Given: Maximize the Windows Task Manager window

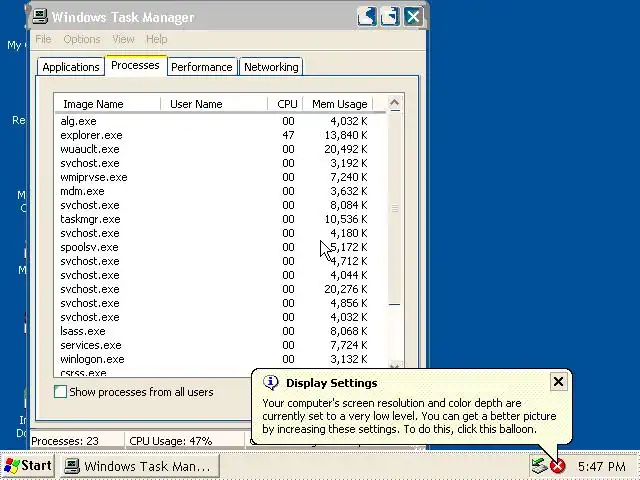Looking at the screenshot, I should (390, 17).
